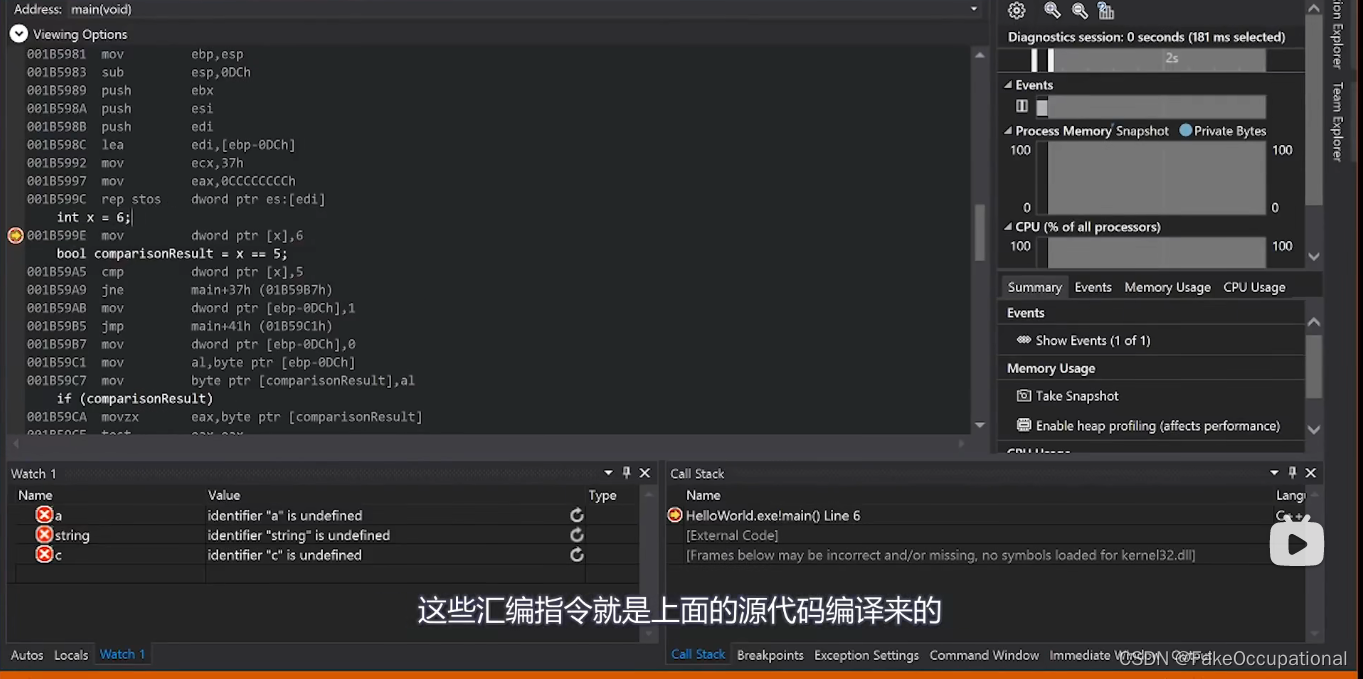The width and height of the screenshot is (1363, 679).
Task: Pin the Call Stack window
Action: tap(1292, 472)
